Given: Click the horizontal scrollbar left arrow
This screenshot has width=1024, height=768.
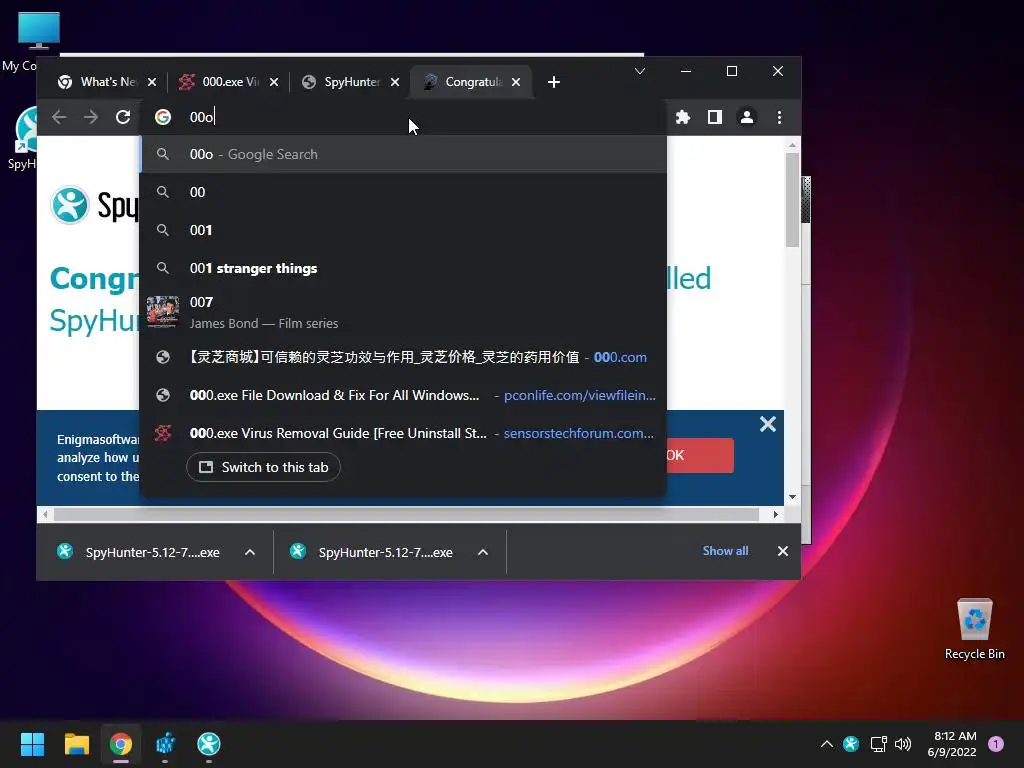Looking at the screenshot, I should tap(45, 515).
